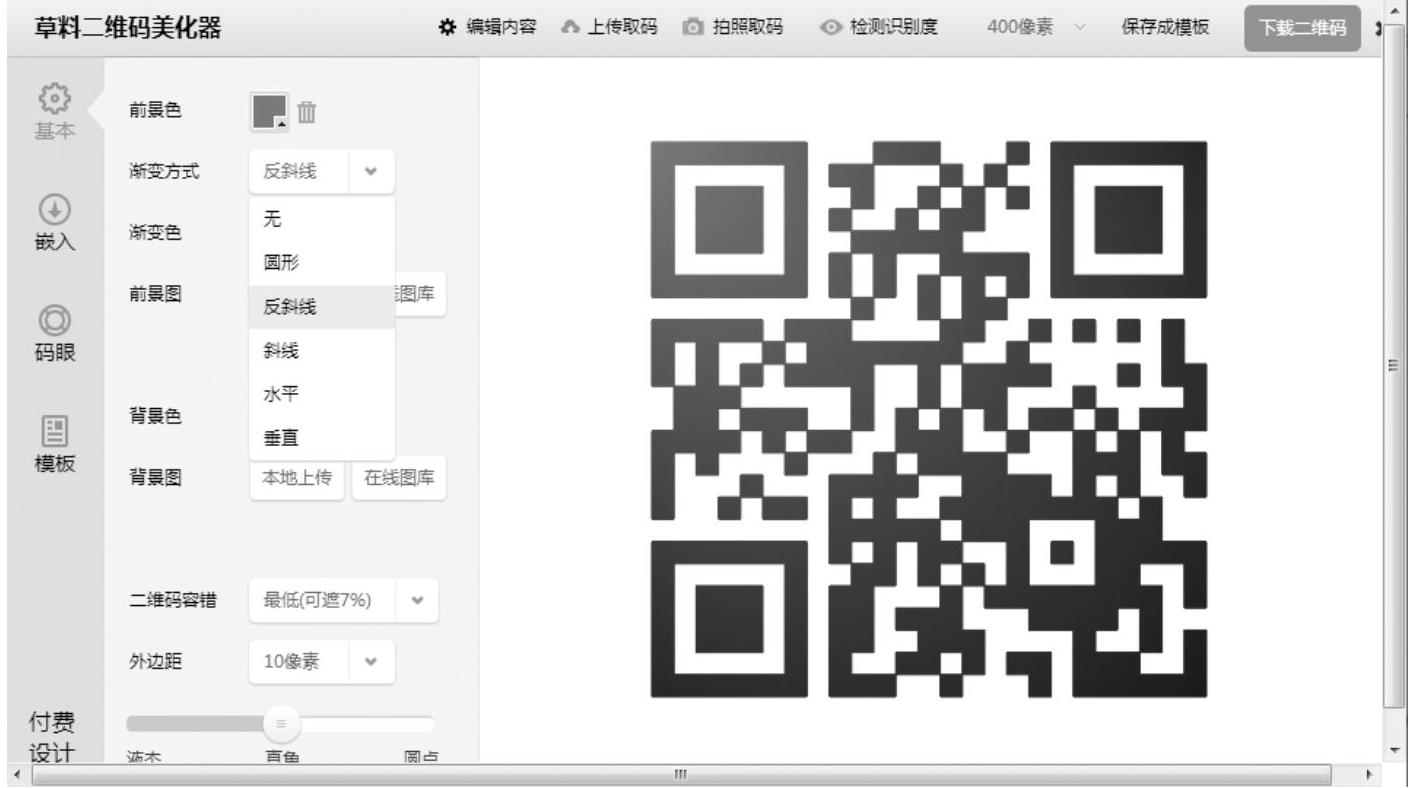Click the generated QR code image
The width and height of the screenshot is (1409, 788).
click(929, 419)
